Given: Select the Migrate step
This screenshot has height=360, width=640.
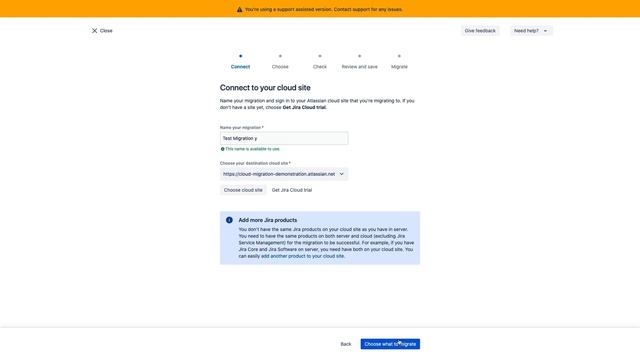Looking at the screenshot, I should point(399,62).
